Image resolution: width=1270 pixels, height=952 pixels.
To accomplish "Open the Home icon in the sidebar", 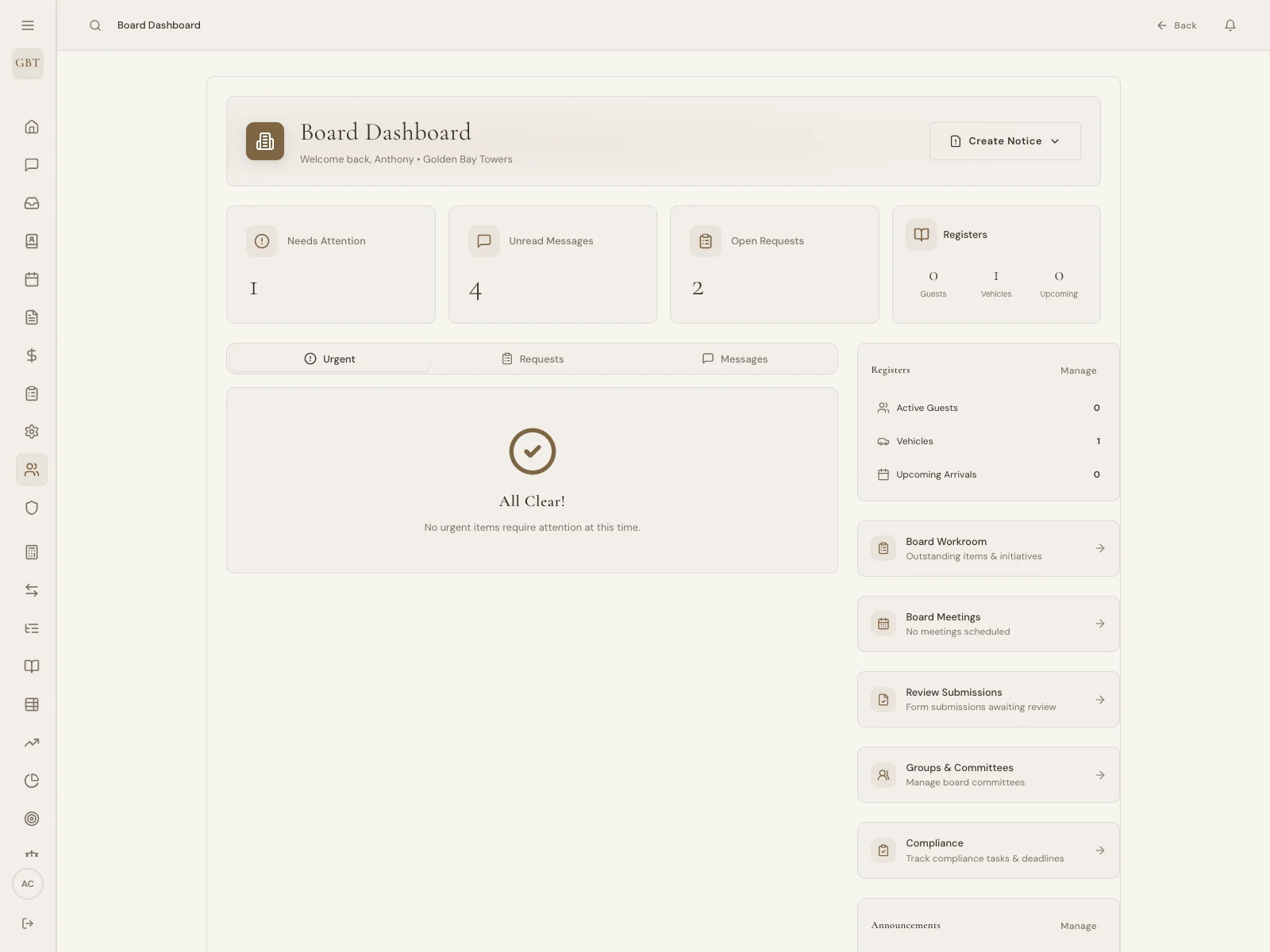I will coord(31,127).
